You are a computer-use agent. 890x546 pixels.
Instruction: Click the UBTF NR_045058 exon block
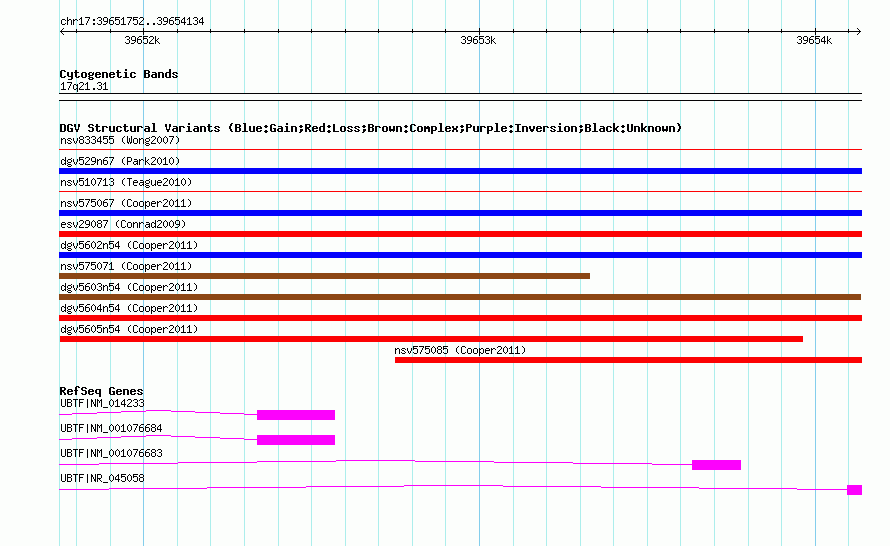coord(854,490)
